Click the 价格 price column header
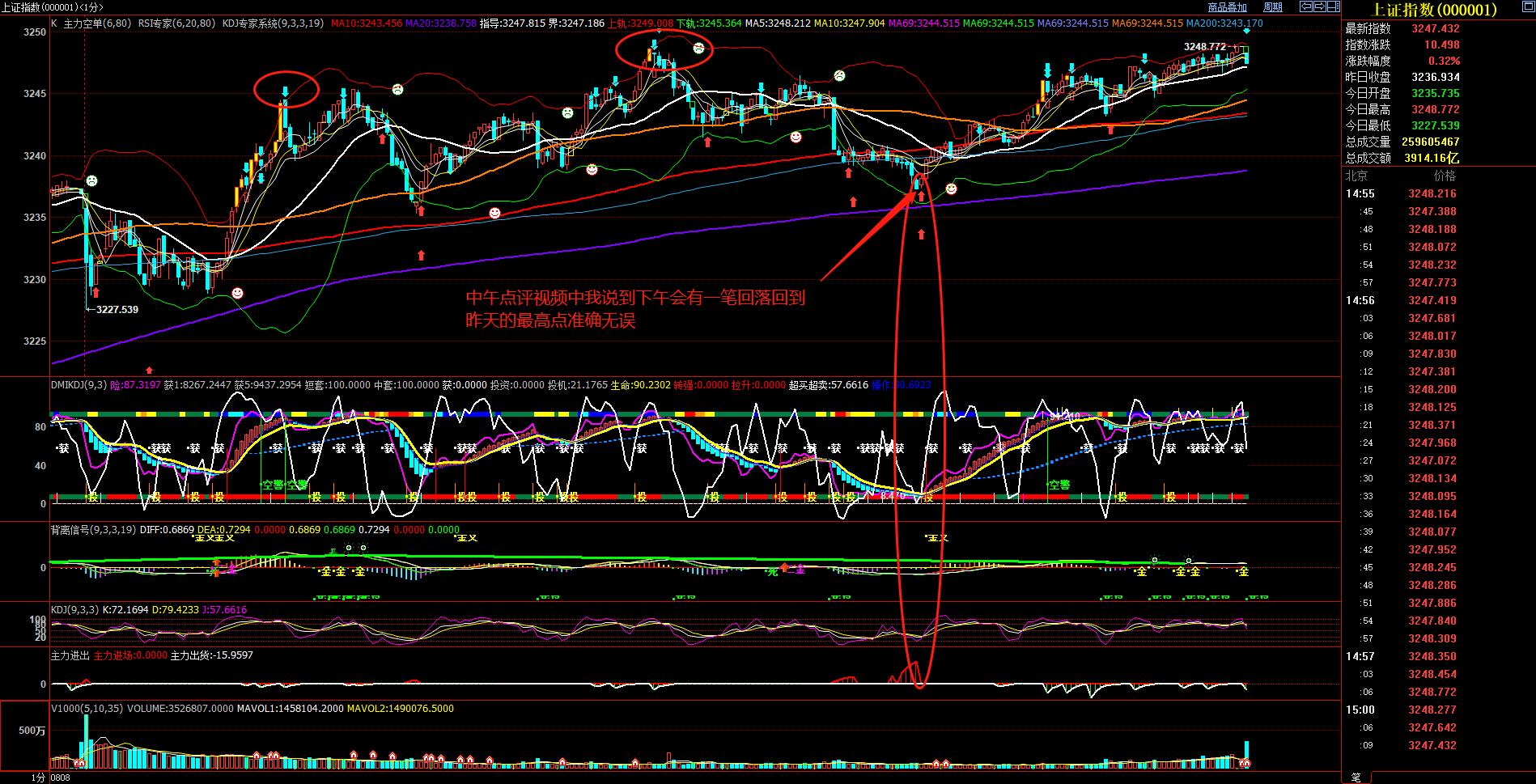Image resolution: width=1536 pixels, height=784 pixels. [x=1445, y=176]
